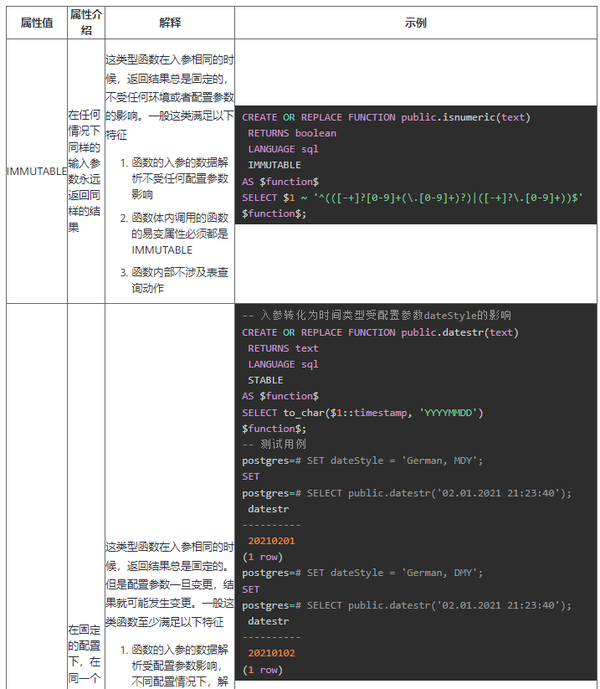
Task: Click the '-- 测试用例' comment line
Action: click(x=274, y=444)
